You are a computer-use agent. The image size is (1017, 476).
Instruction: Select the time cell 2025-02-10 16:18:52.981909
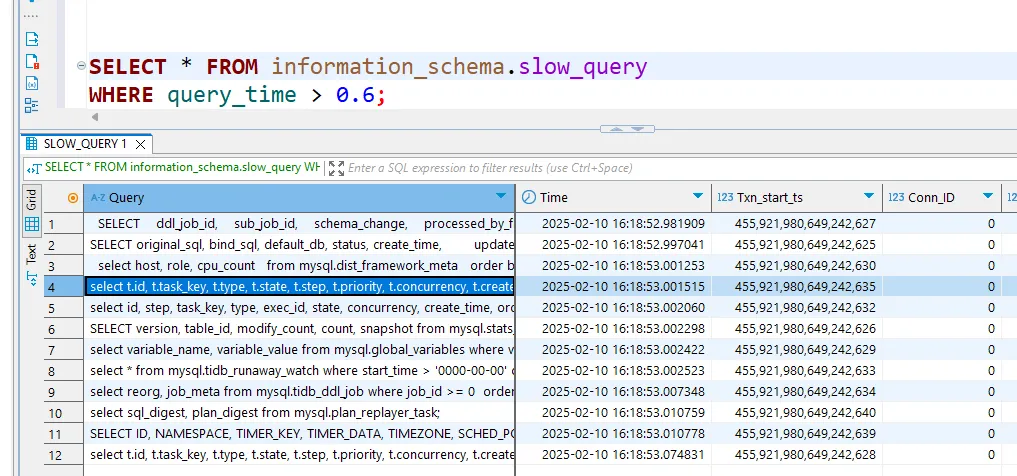coord(614,224)
